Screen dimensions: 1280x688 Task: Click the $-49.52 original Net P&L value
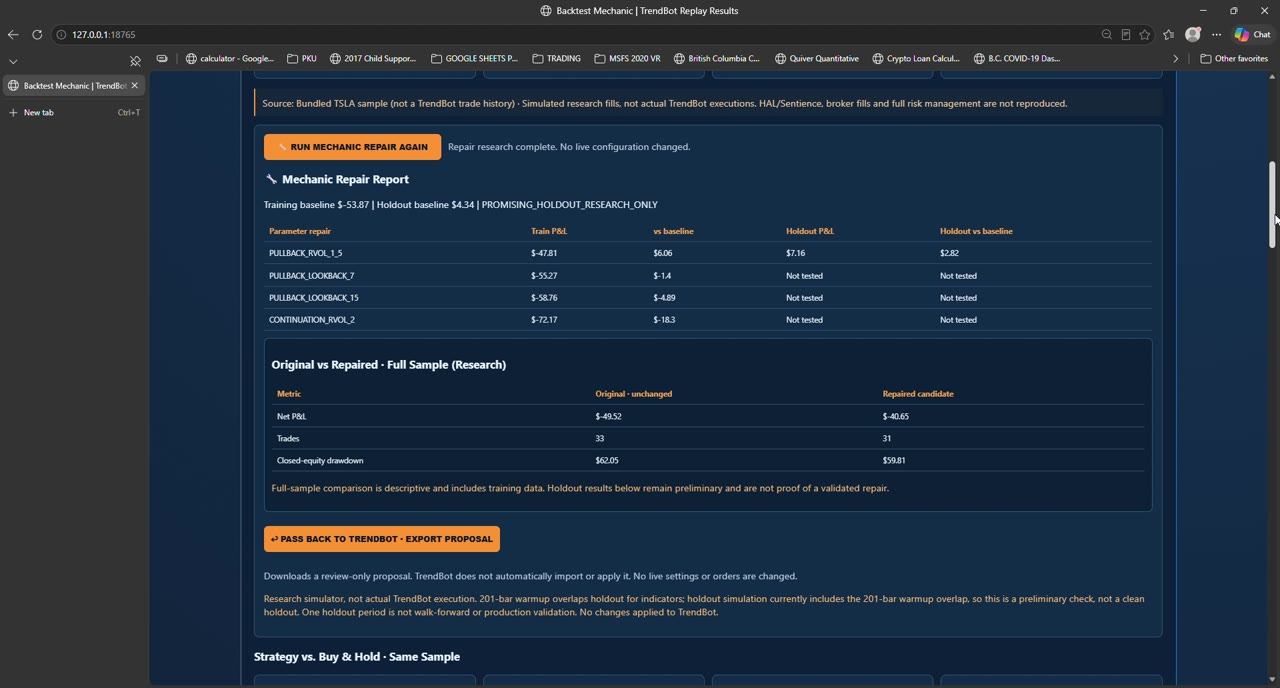point(609,416)
